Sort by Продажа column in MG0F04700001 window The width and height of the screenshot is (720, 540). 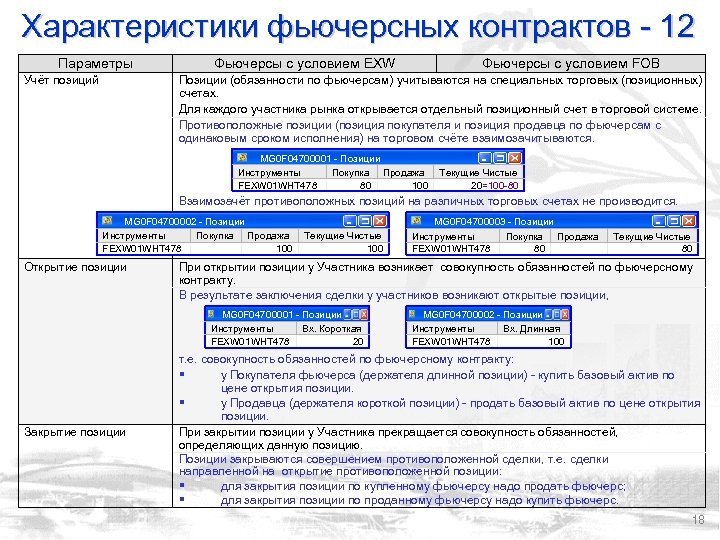405,172
